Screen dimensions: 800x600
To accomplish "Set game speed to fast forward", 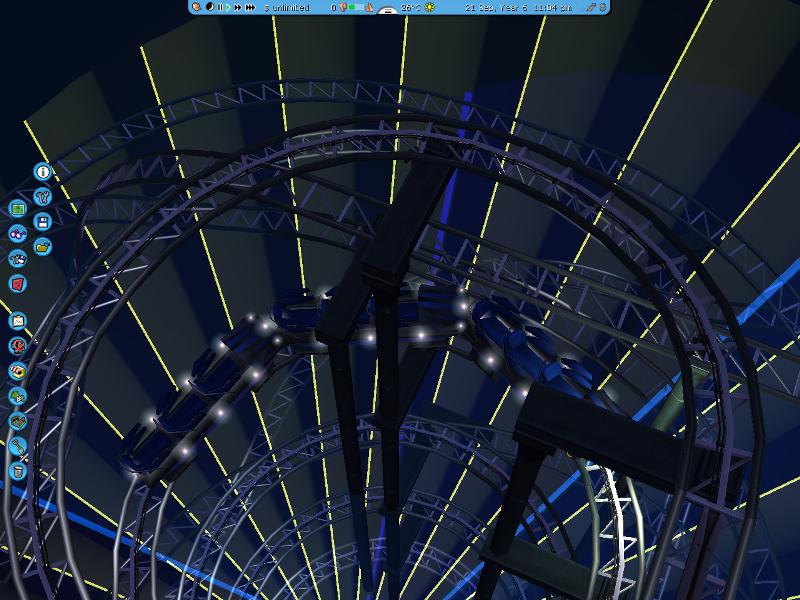I will (x=238, y=8).
